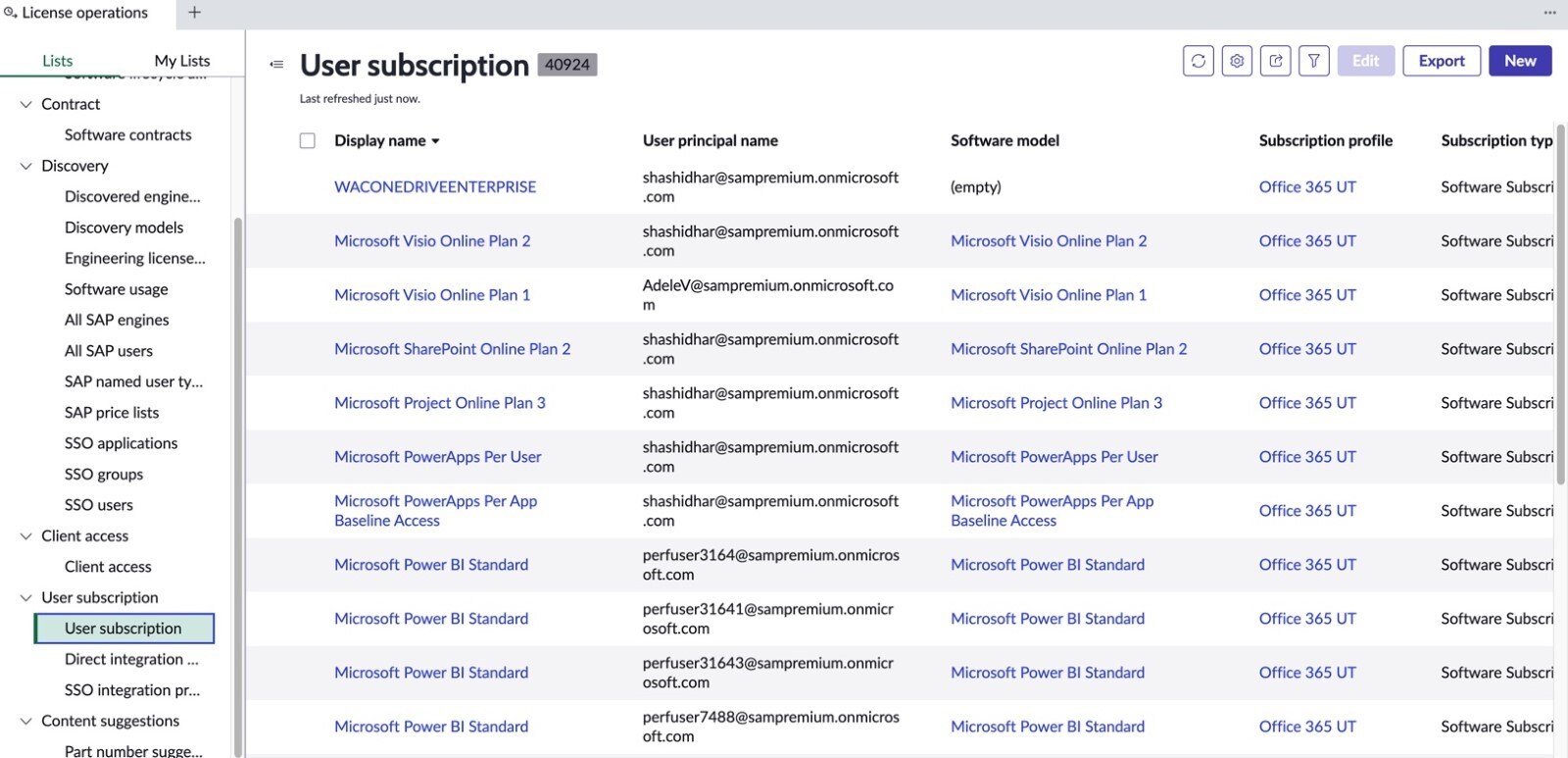Click User principal name column header
1568x758 pixels.
point(710,140)
